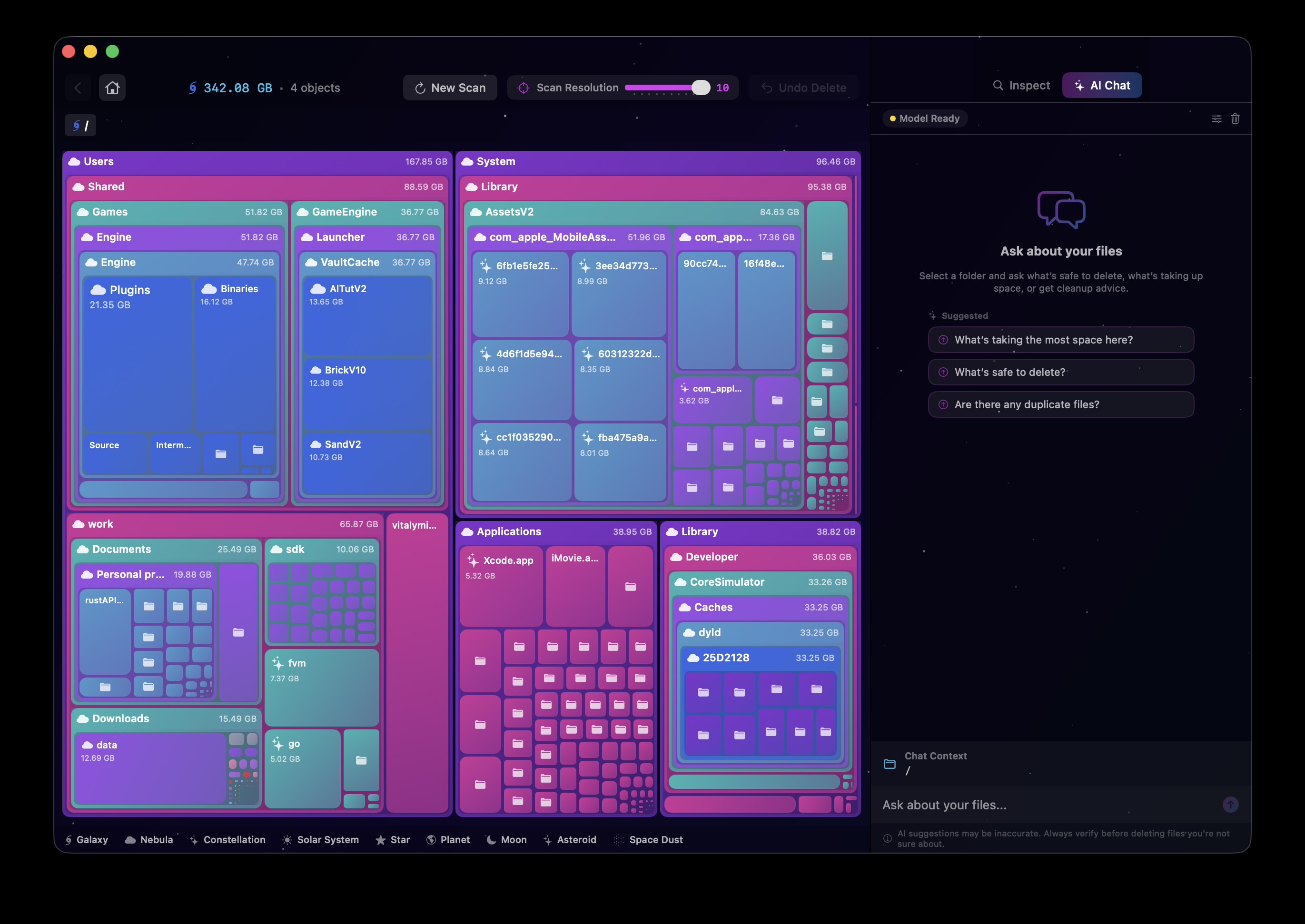Click the Model Ready status indicator
This screenshot has height=924, width=1305.
point(924,118)
